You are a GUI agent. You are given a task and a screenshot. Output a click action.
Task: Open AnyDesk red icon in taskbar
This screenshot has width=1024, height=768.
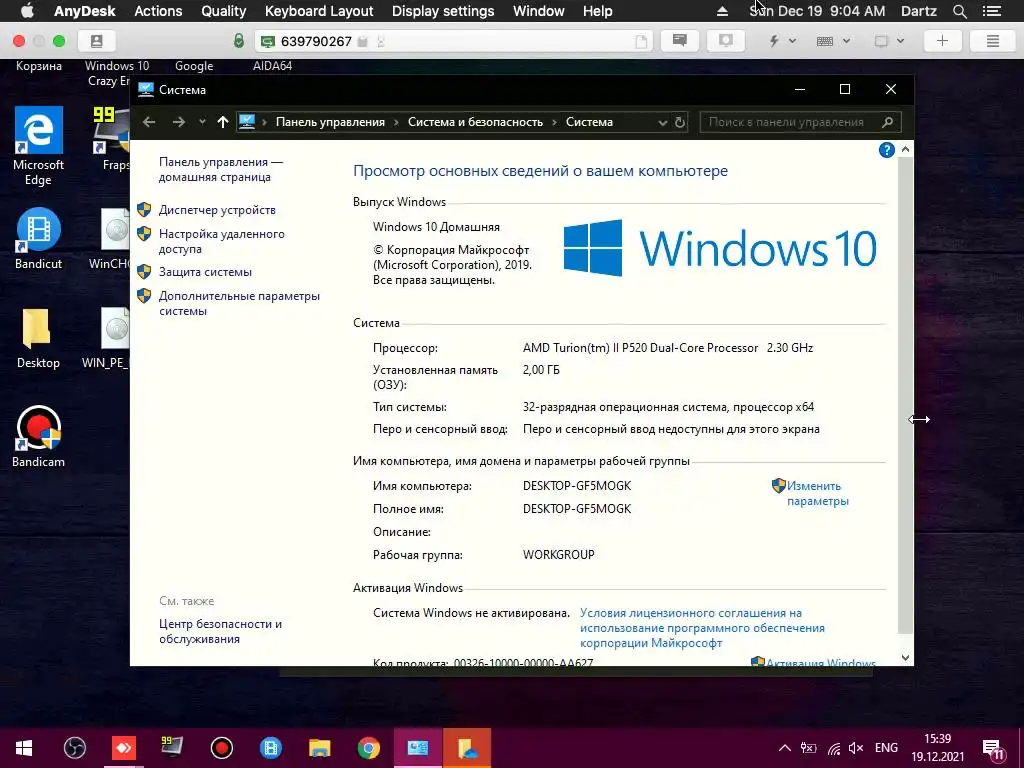(x=124, y=748)
